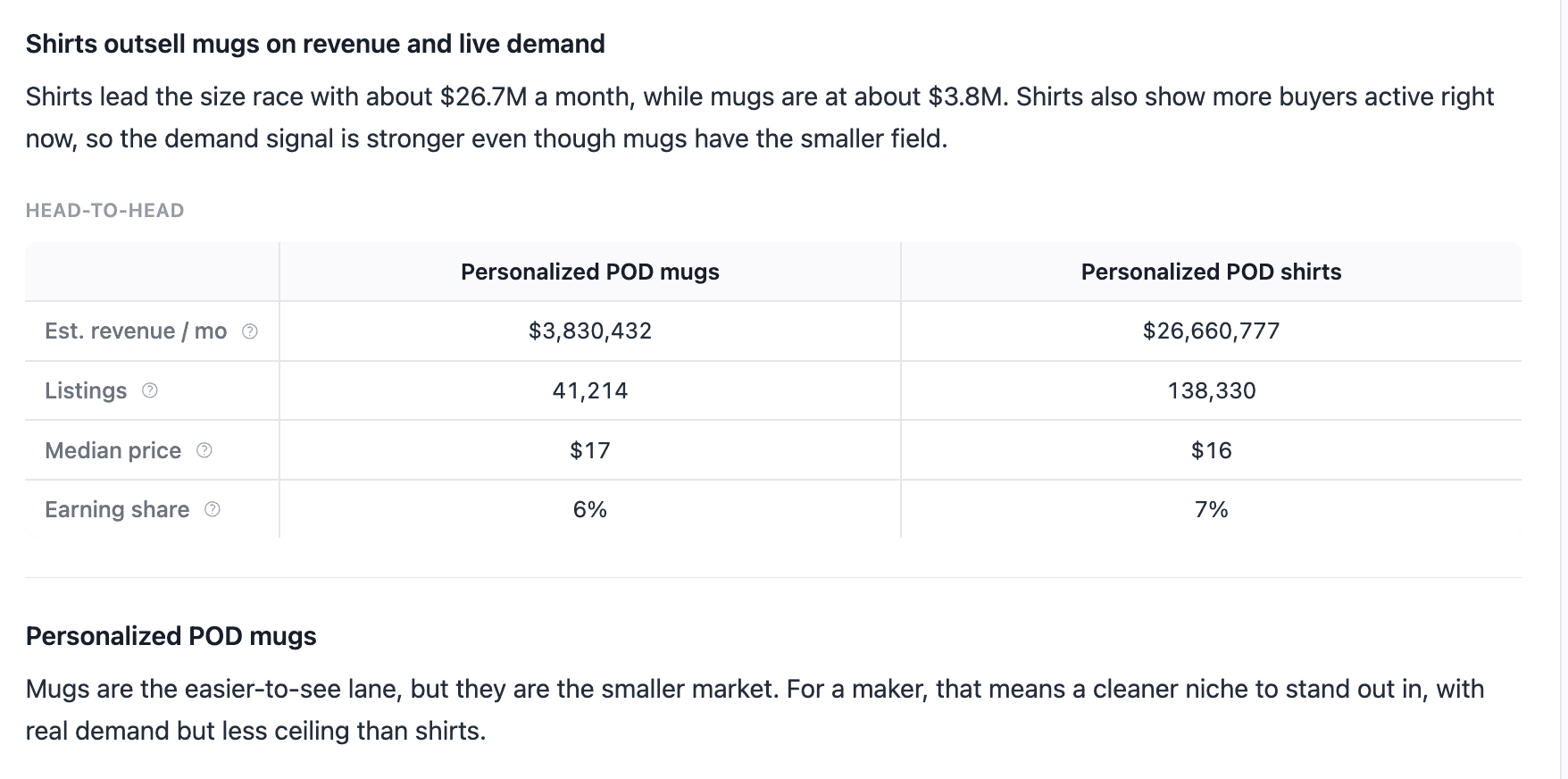Click the $26,660,777 shirts revenue cell

click(x=1211, y=331)
